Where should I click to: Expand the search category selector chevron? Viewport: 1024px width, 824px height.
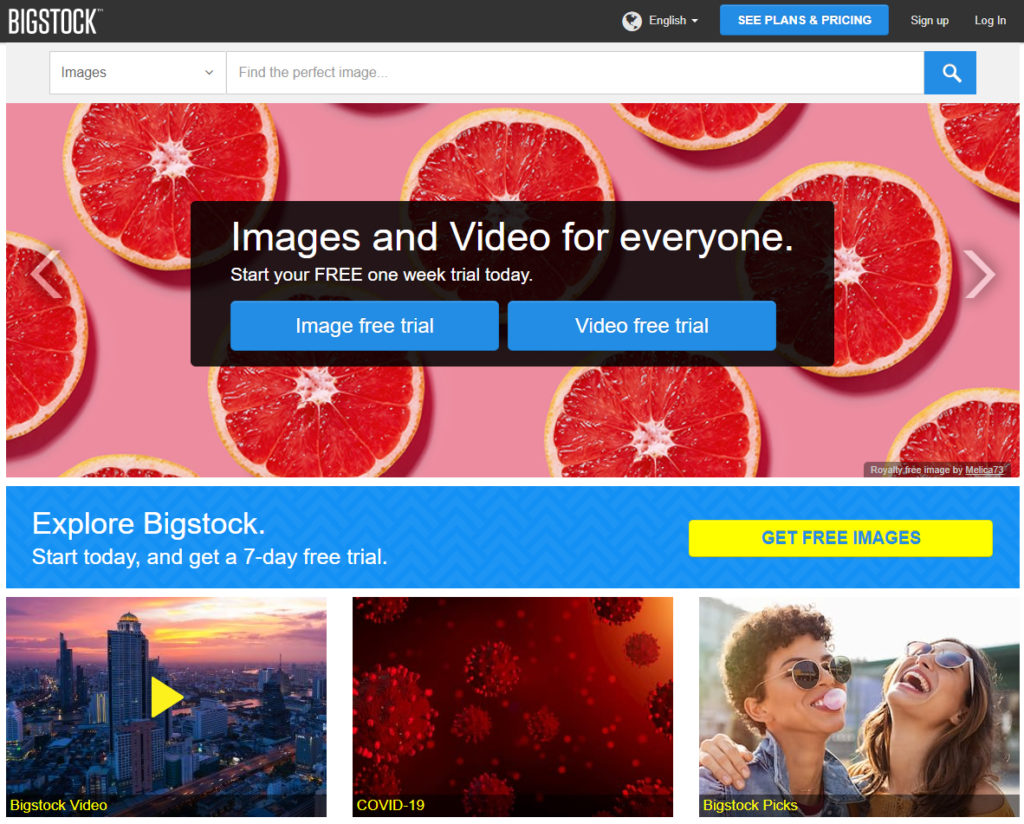point(208,72)
